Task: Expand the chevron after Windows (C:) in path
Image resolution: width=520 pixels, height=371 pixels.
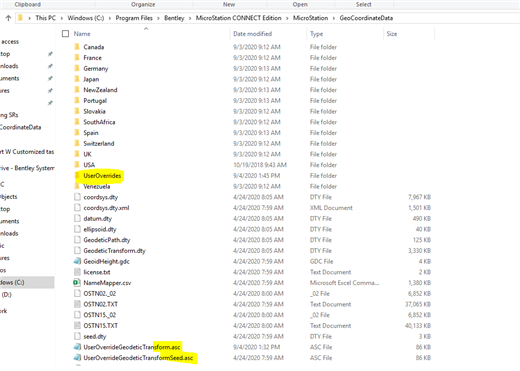Action: 110,18
